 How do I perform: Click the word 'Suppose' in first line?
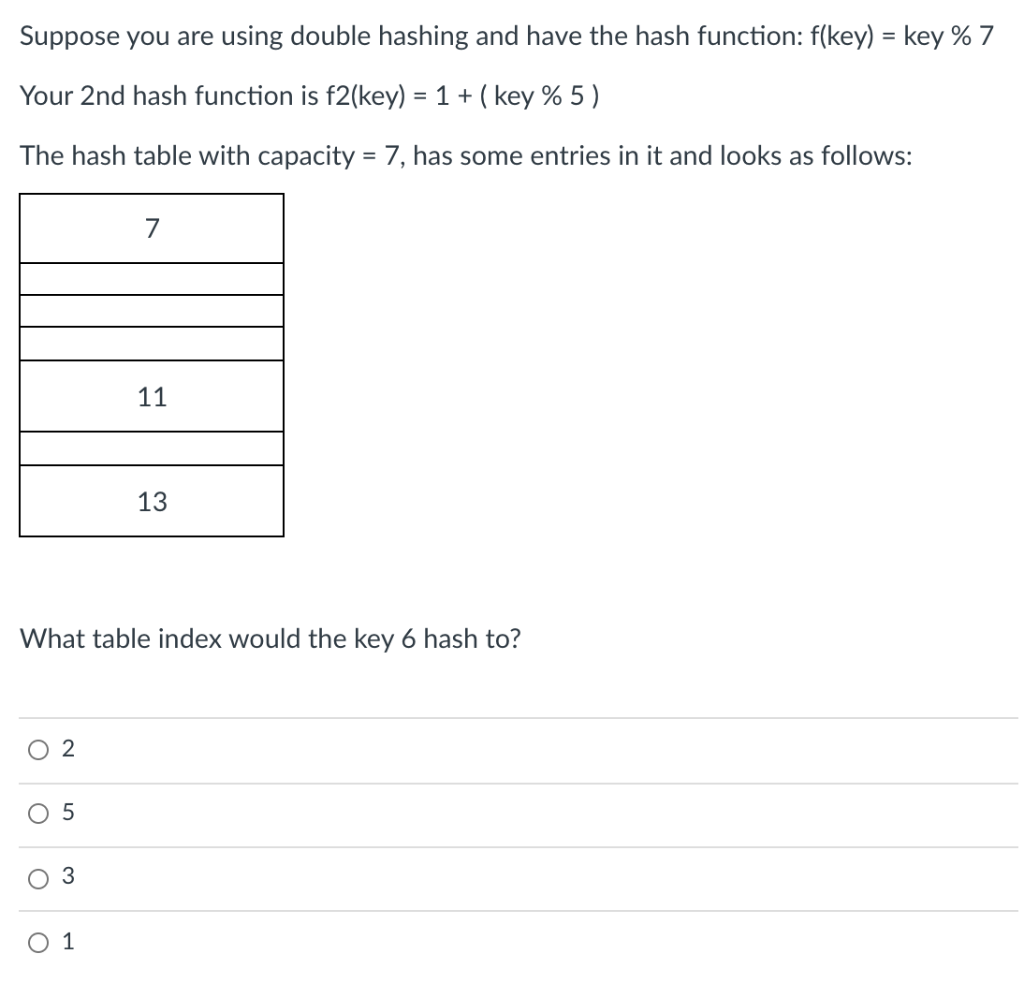[70, 37]
